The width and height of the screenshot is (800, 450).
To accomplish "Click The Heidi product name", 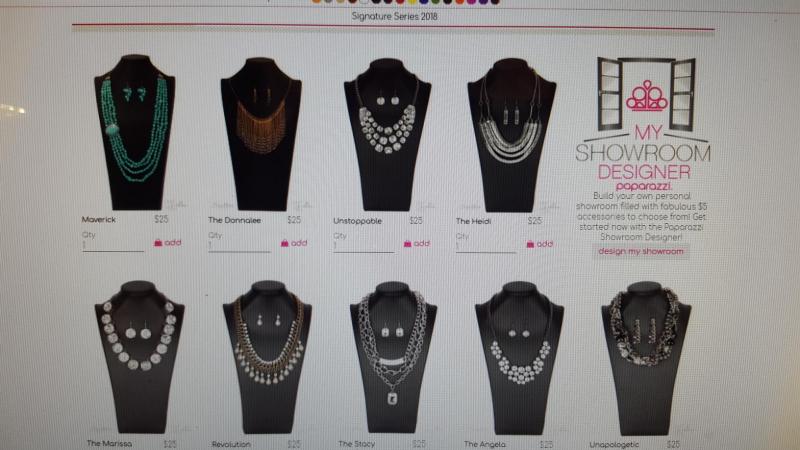I will click(x=473, y=221).
